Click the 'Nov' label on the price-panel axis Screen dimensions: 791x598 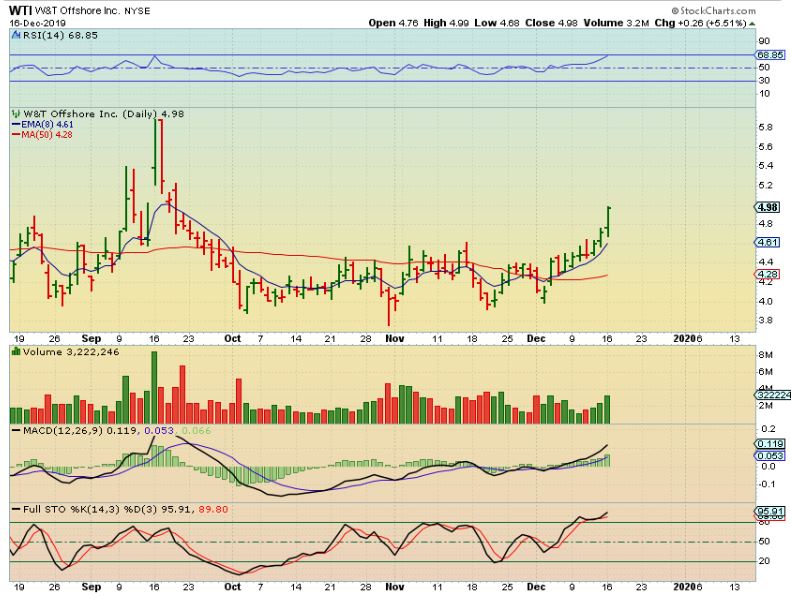tap(394, 339)
